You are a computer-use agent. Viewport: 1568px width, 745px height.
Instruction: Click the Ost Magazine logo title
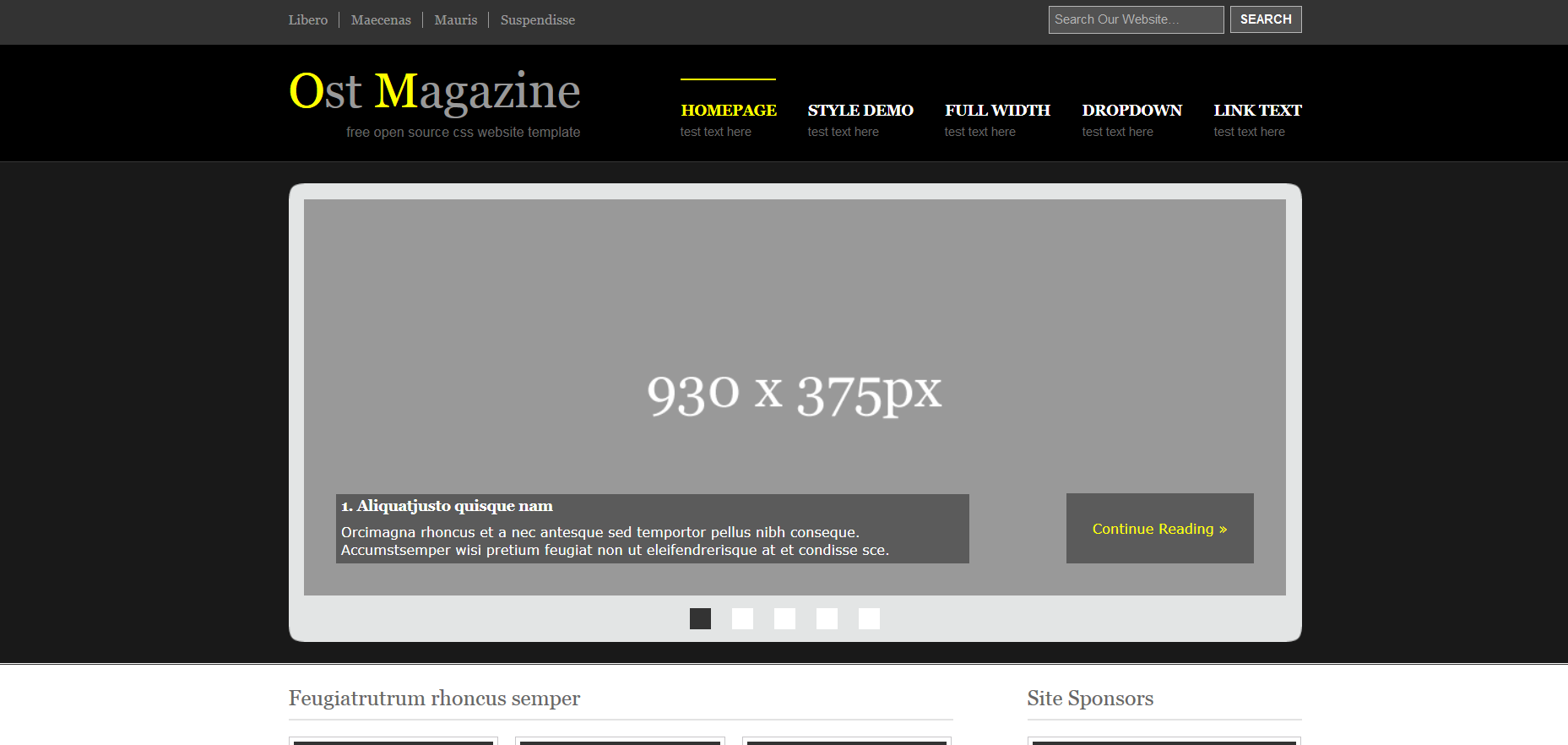pyautogui.click(x=434, y=91)
